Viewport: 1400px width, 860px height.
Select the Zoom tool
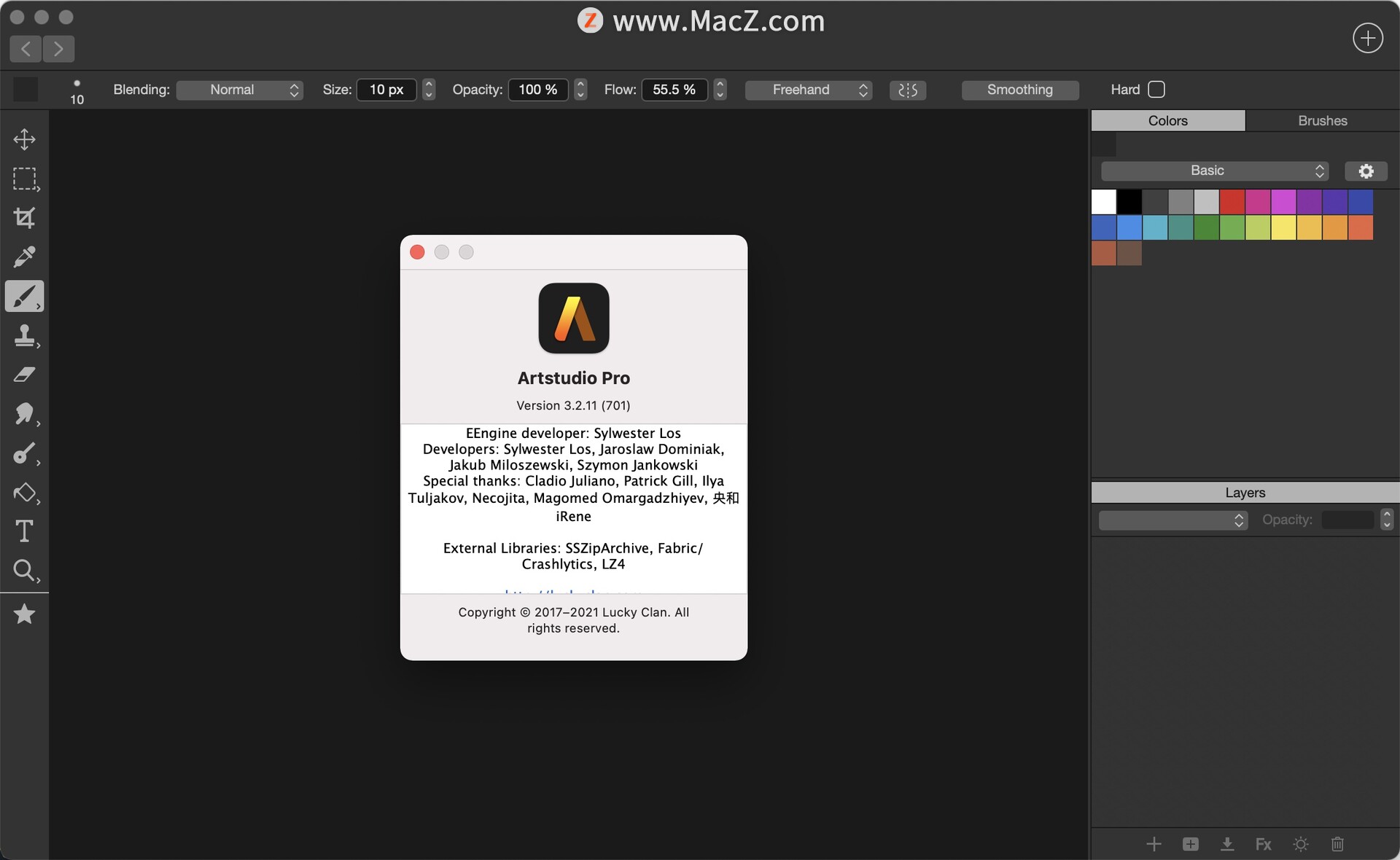[x=24, y=571]
